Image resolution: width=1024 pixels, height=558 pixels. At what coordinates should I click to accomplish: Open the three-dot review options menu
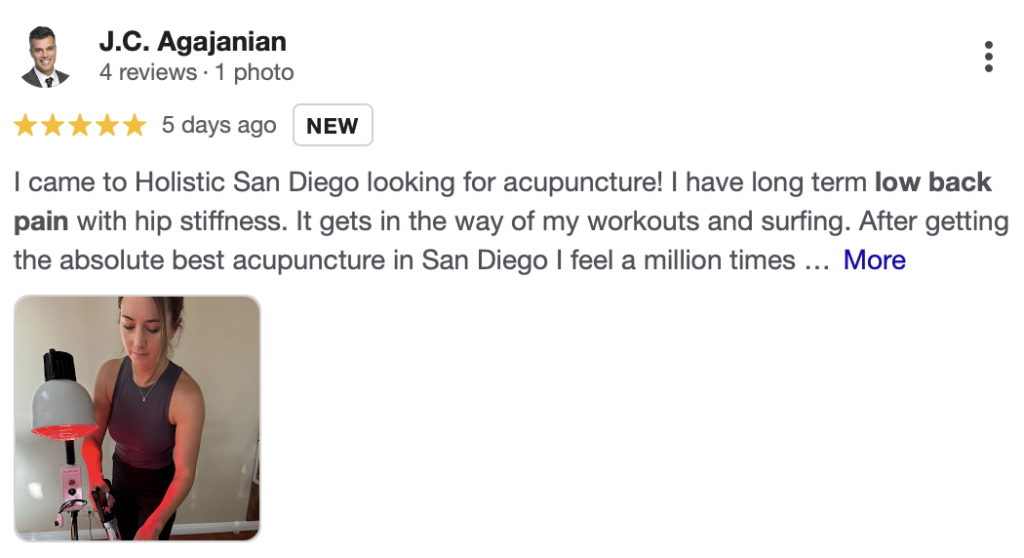coord(988,57)
